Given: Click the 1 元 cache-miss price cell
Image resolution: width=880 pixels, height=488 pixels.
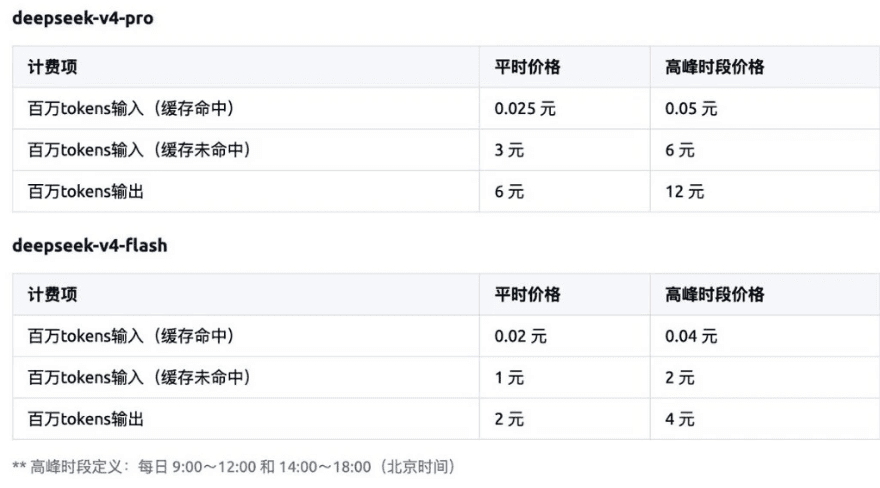Looking at the screenshot, I should tap(509, 377).
